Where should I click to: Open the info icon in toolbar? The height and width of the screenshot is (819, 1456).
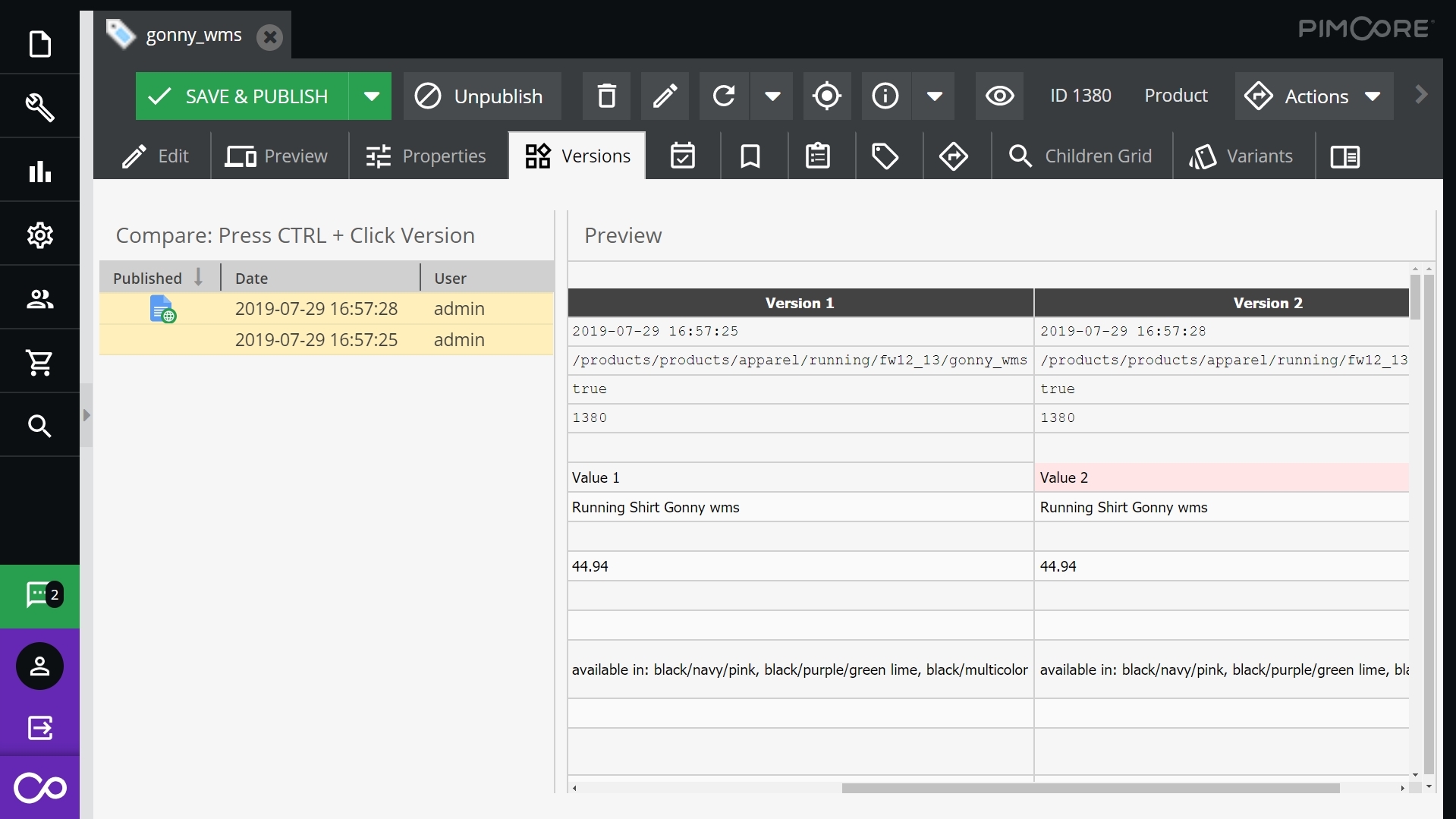click(885, 96)
